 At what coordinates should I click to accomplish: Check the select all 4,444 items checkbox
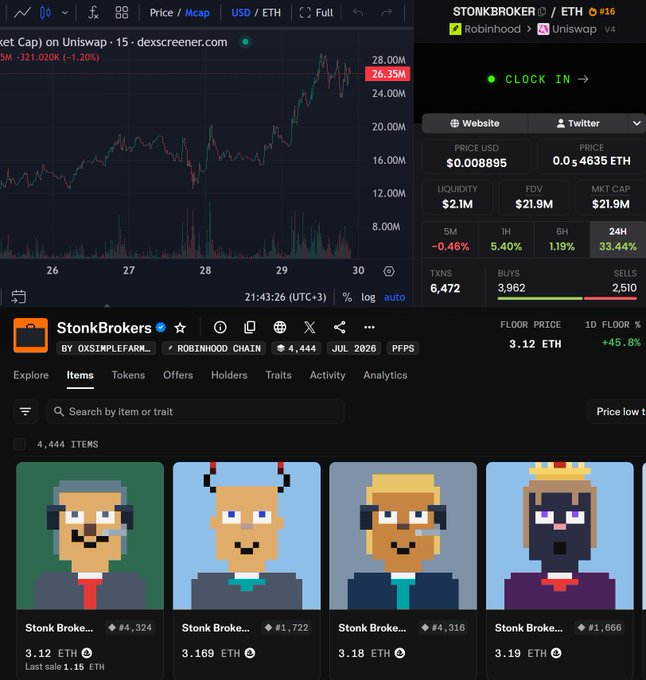click(x=20, y=444)
